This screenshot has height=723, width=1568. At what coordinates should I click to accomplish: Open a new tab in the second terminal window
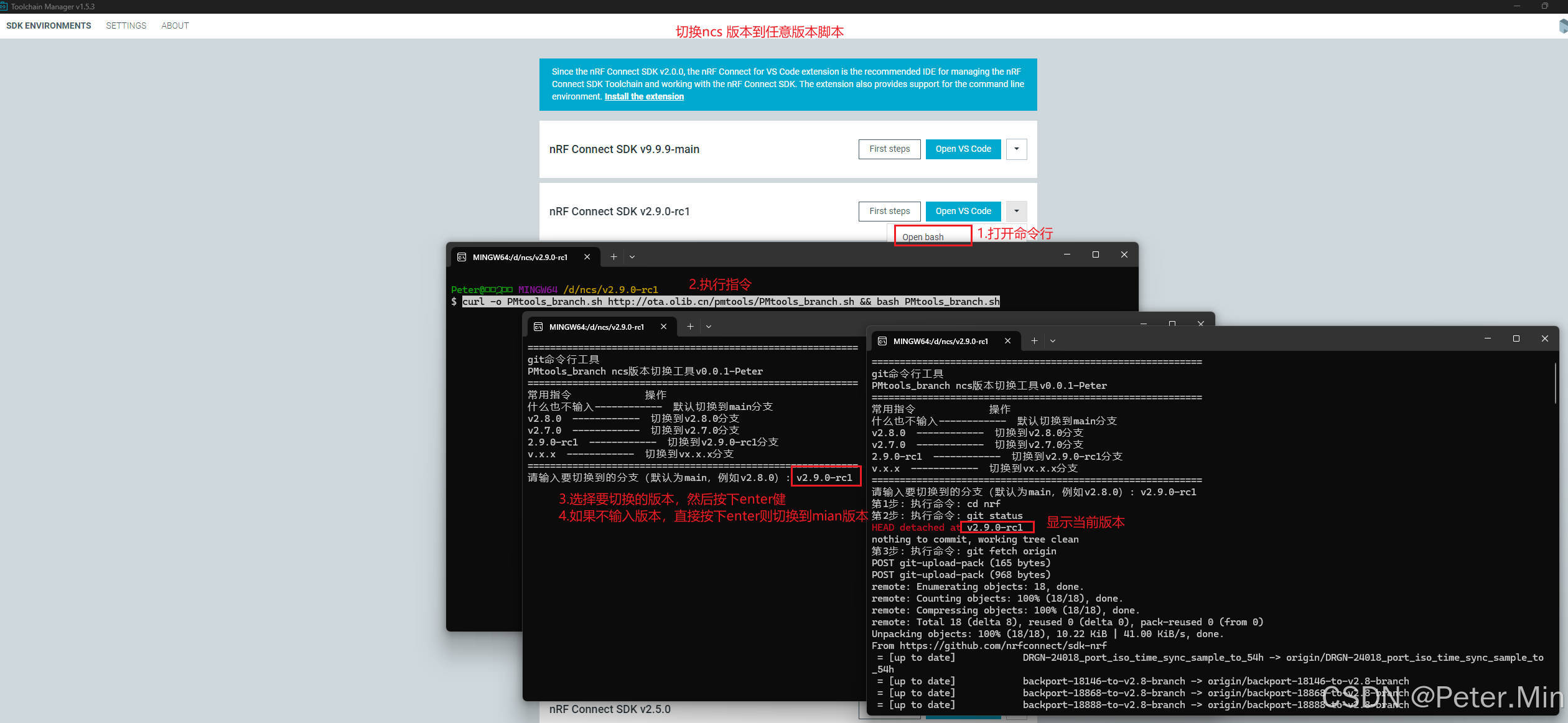[691, 326]
